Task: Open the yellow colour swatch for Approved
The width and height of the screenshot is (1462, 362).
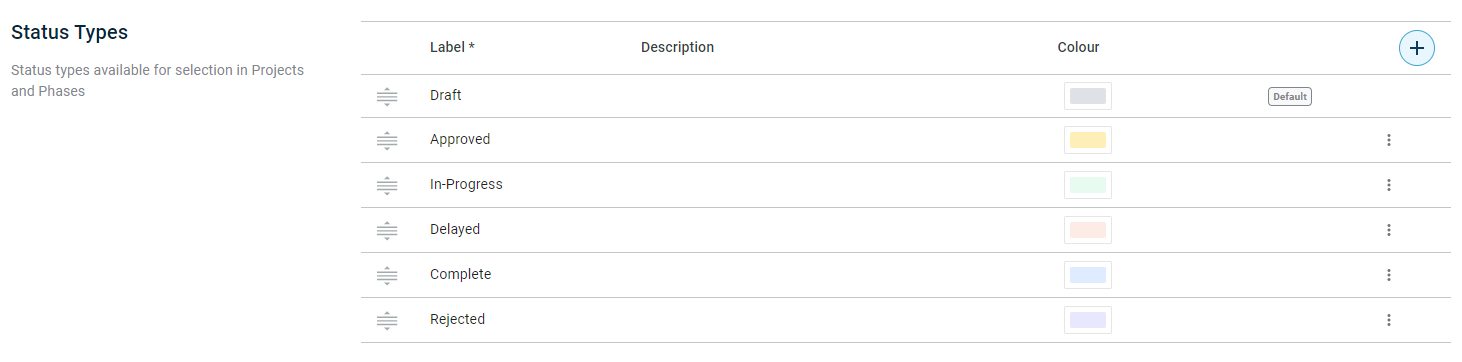Action: (1088, 140)
